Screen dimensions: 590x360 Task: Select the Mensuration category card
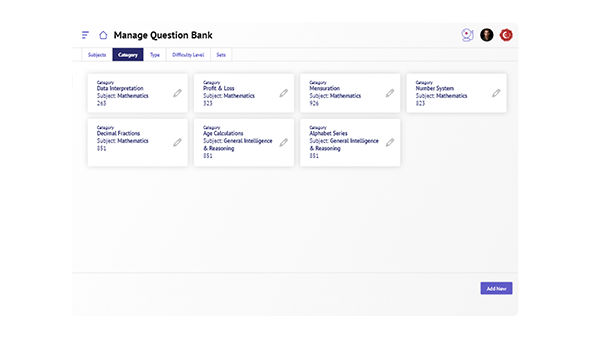pos(350,93)
